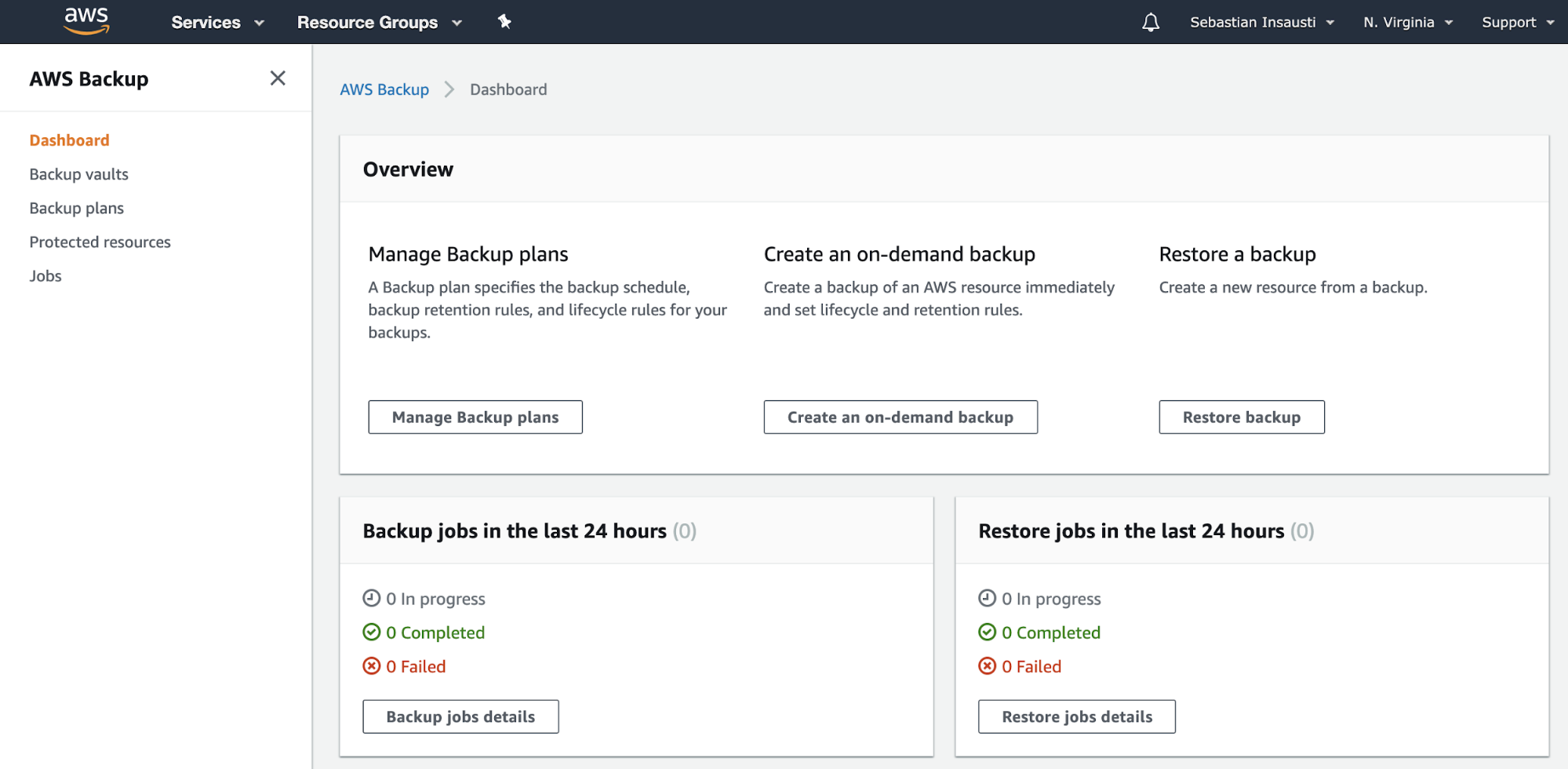Click the Completed checkmark icon under Restore jobs
The height and width of the screenshot is (769, 1568).
pyautogui.click(x=988, y=632)
